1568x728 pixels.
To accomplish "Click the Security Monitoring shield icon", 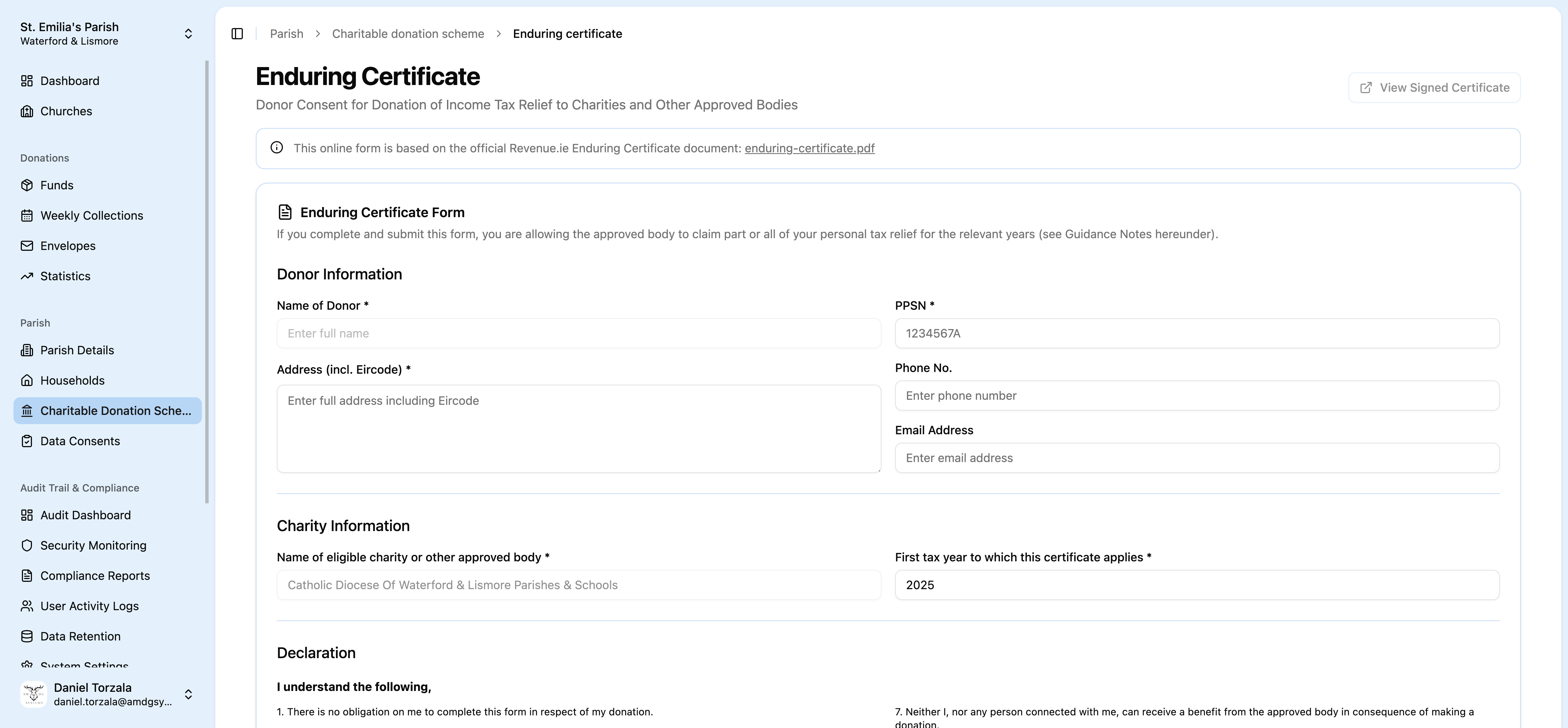I will coord(27,545).
